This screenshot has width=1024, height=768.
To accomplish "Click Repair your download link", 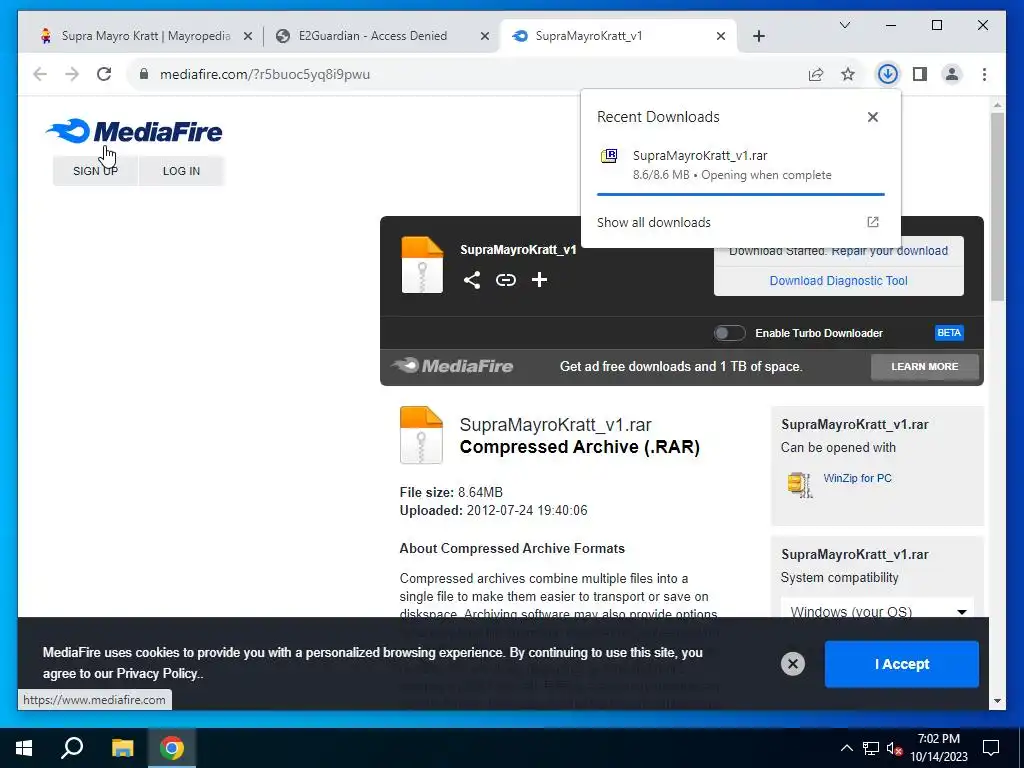I will pos(889,251).
